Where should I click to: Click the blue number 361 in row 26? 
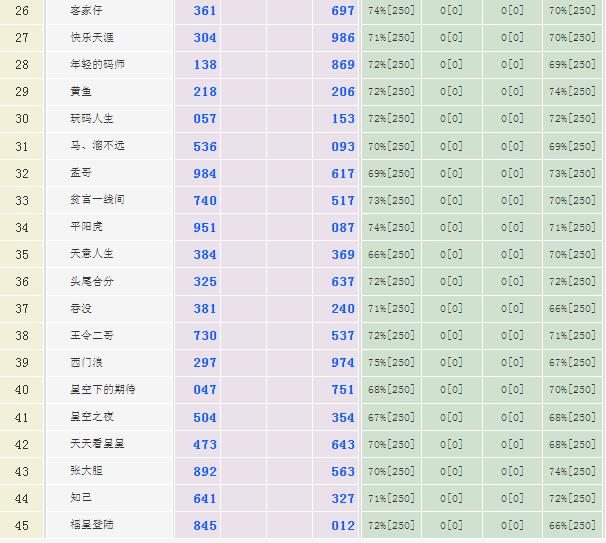204,10
